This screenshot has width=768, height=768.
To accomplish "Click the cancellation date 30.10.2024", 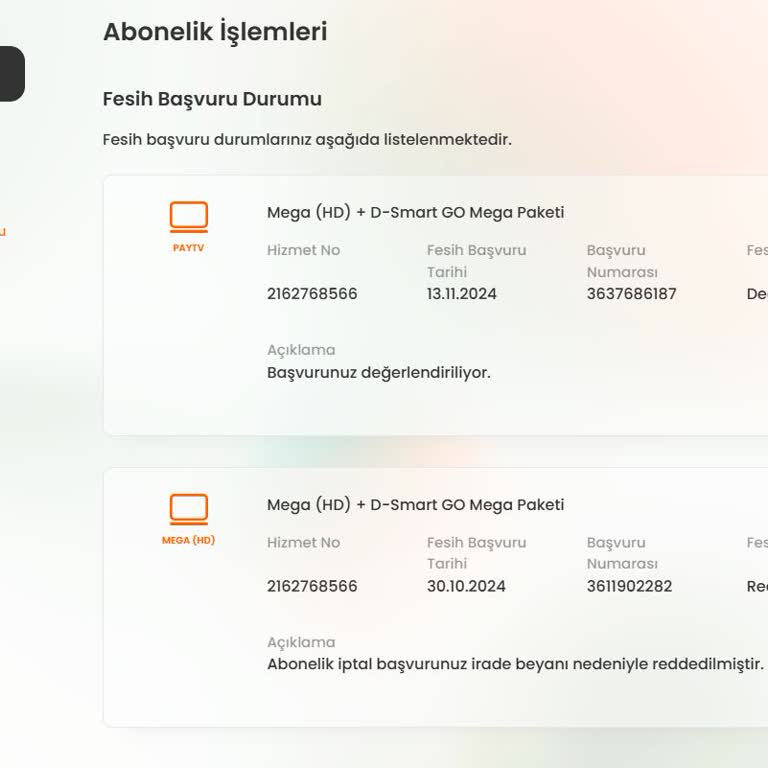I will coord(466,586).
